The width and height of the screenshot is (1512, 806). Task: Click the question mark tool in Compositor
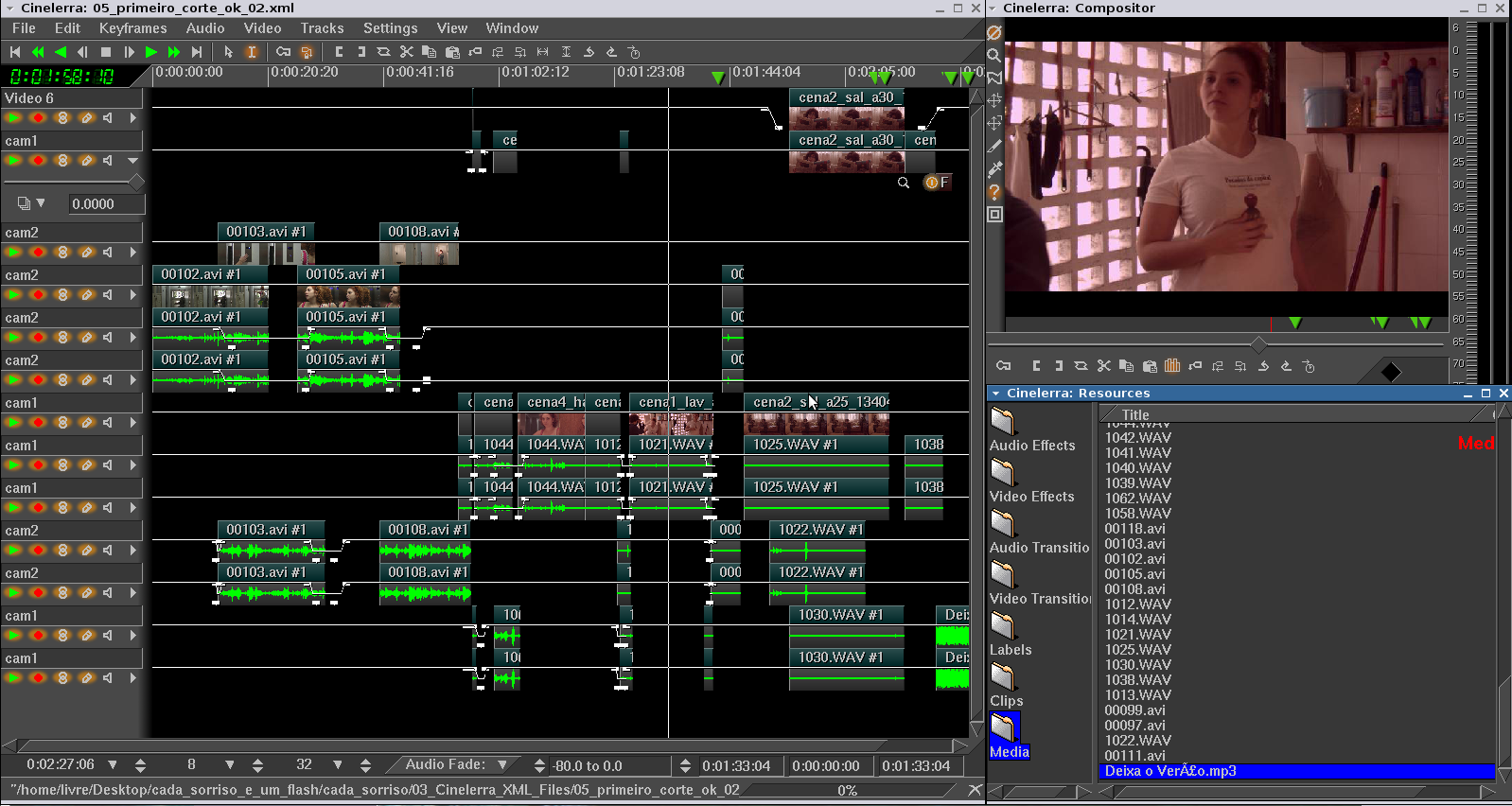tap(994, 192)
